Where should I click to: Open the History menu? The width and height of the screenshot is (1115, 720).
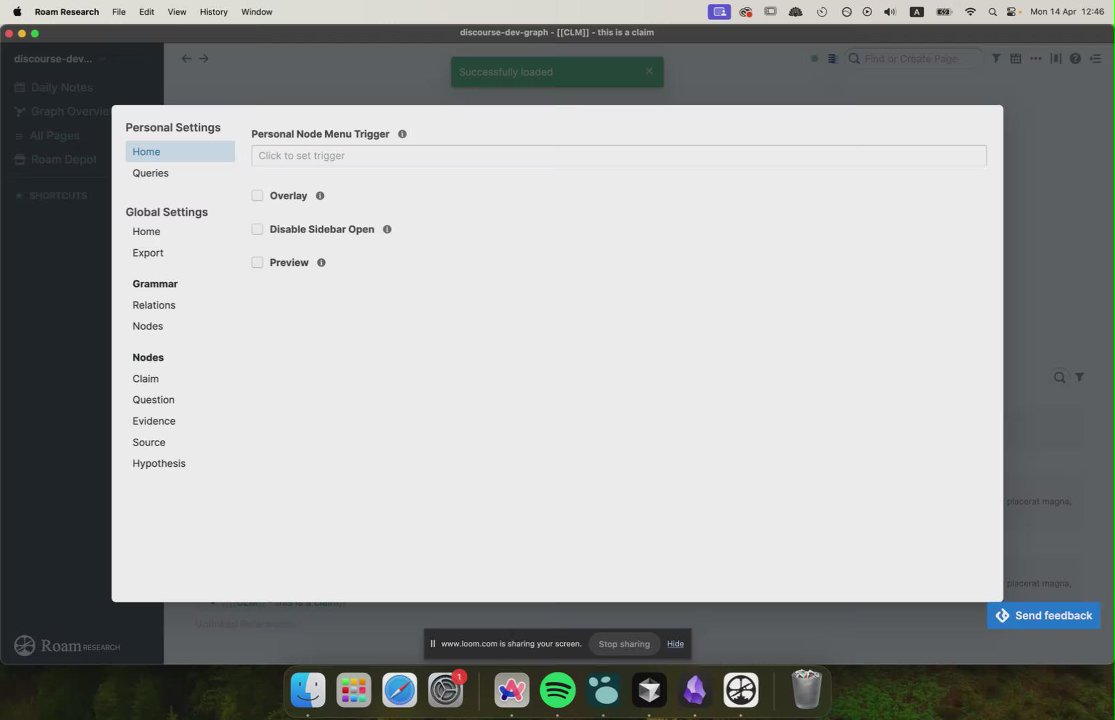point(213,11)
